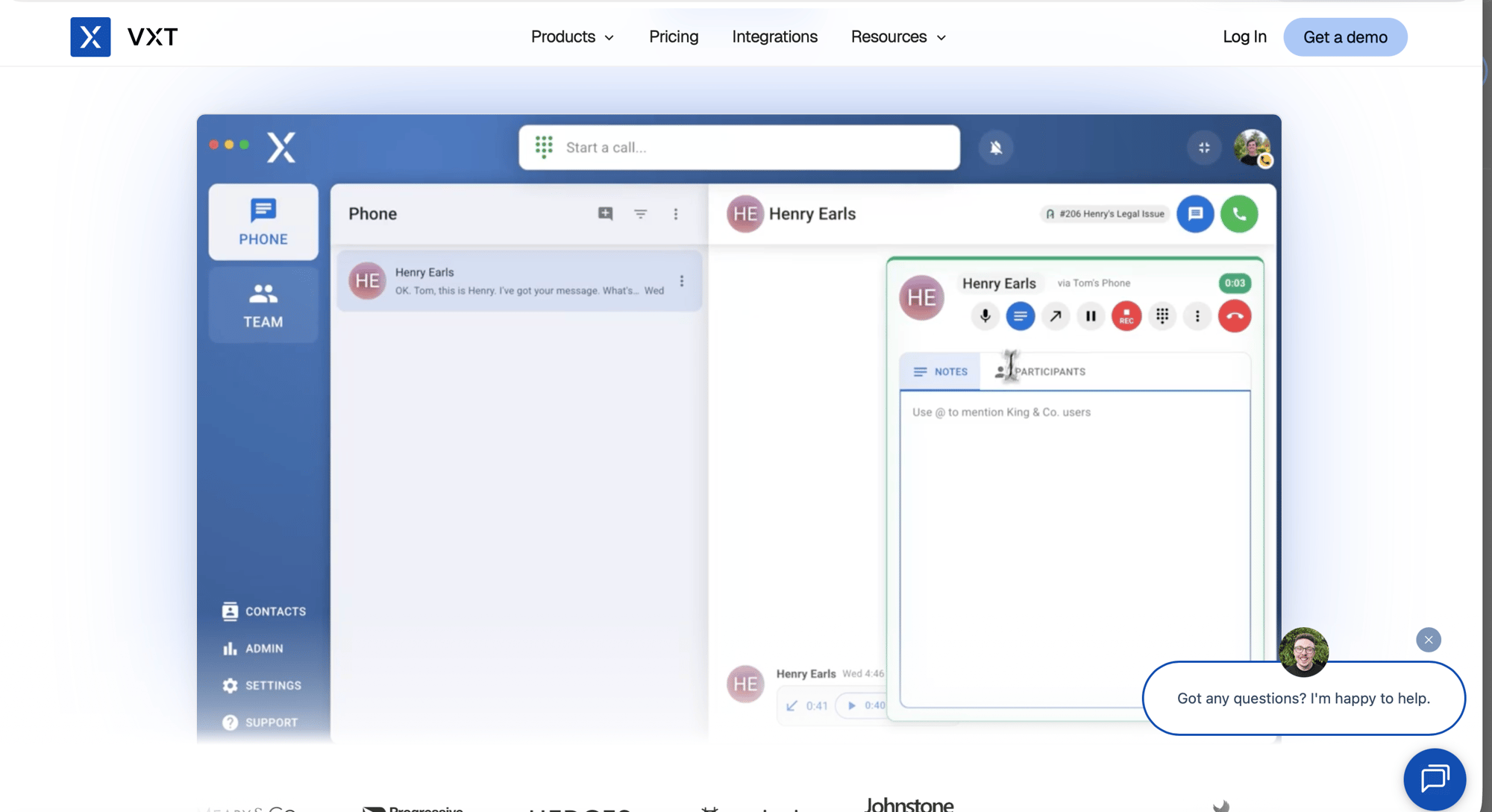This screenshot has height=812, width=1492.
Task: Open the keypad icon in call controls
Action: click(1162, 316)
